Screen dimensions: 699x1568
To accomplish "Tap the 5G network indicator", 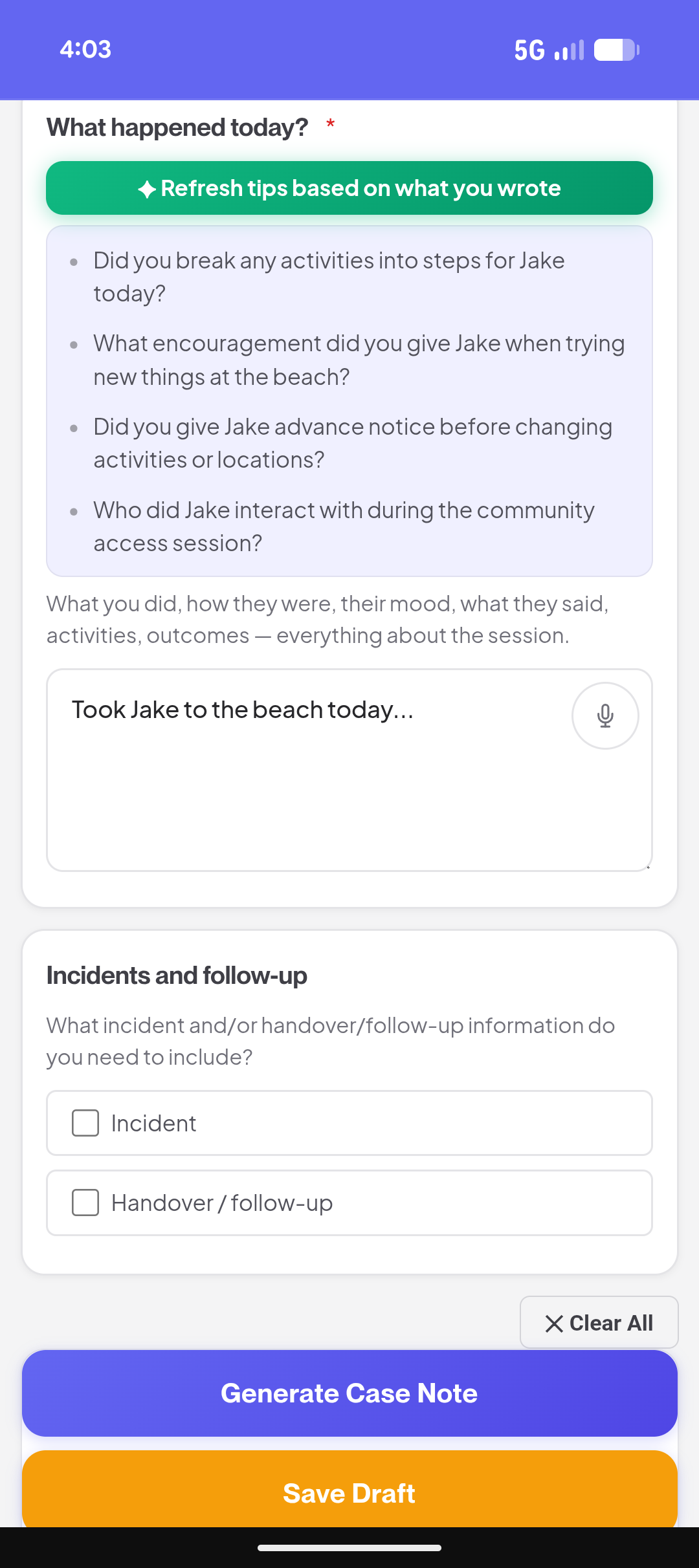I will click(529, 50).
